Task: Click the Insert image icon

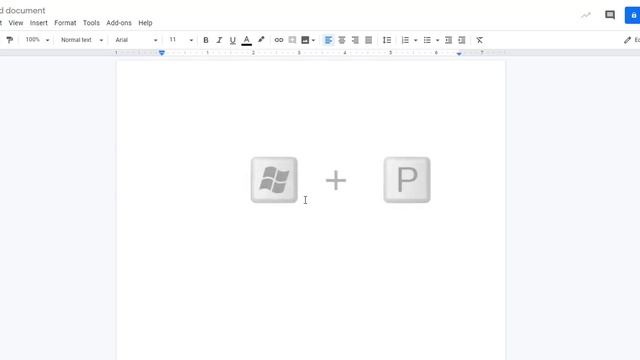Action: 305,40
